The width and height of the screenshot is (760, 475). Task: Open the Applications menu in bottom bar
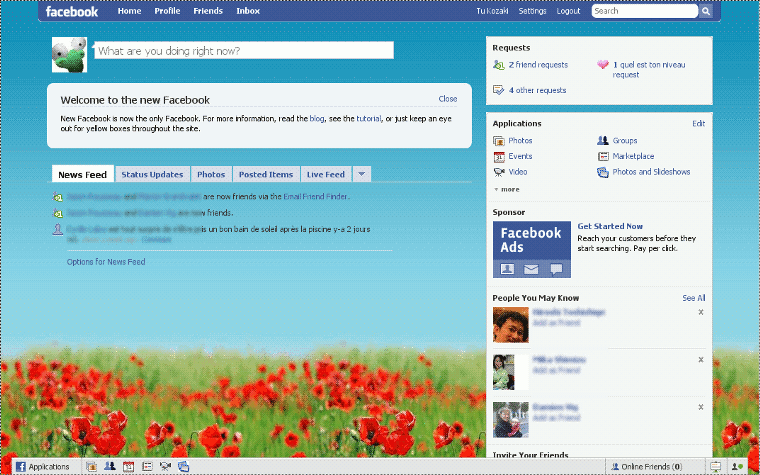click(43, 467)
